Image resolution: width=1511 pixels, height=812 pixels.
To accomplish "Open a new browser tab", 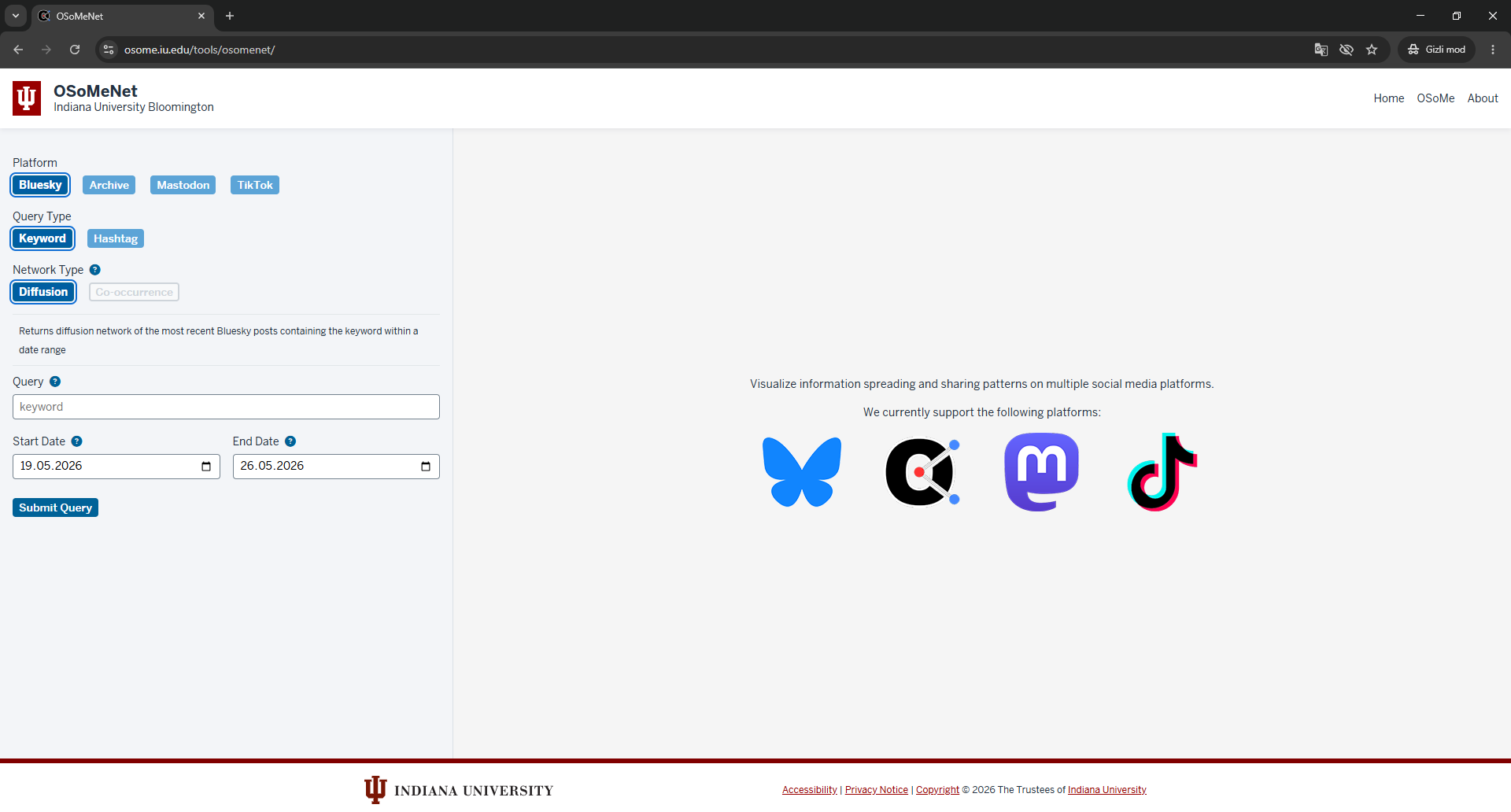I will point(230,16).
